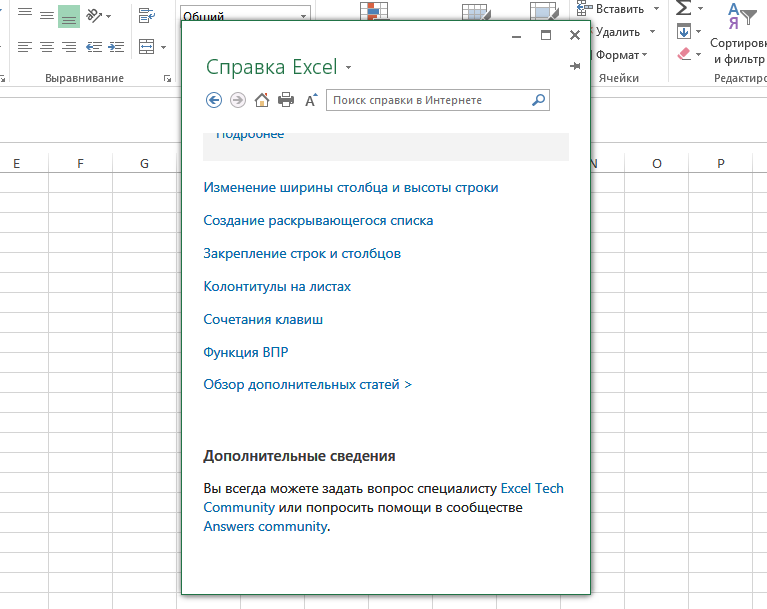Viewport: 767px width, 609px height.
Task: Decrease the cell indent
Action: tap(94, 47)
